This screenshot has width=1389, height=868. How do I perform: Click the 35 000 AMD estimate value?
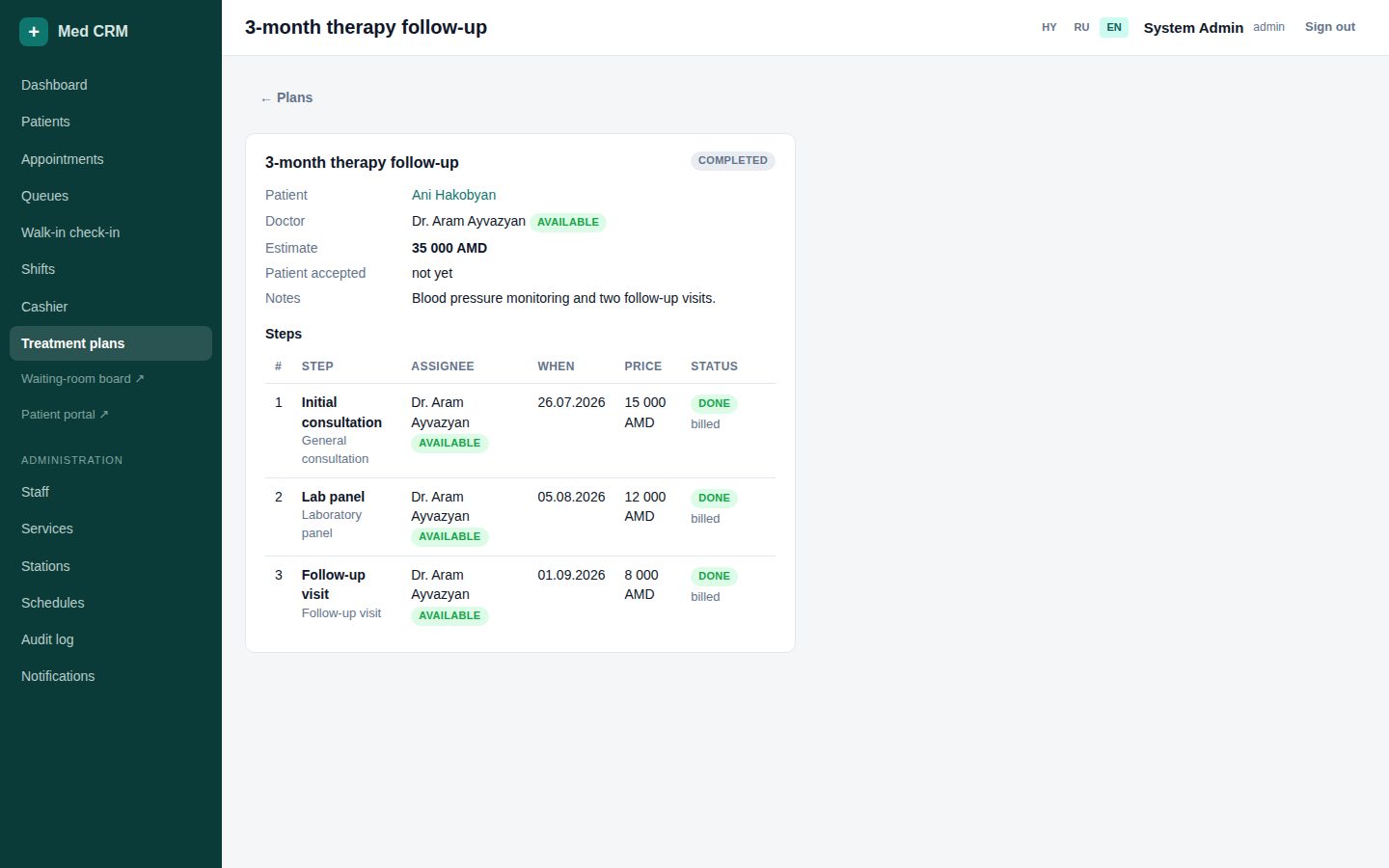tap(449, 248)
